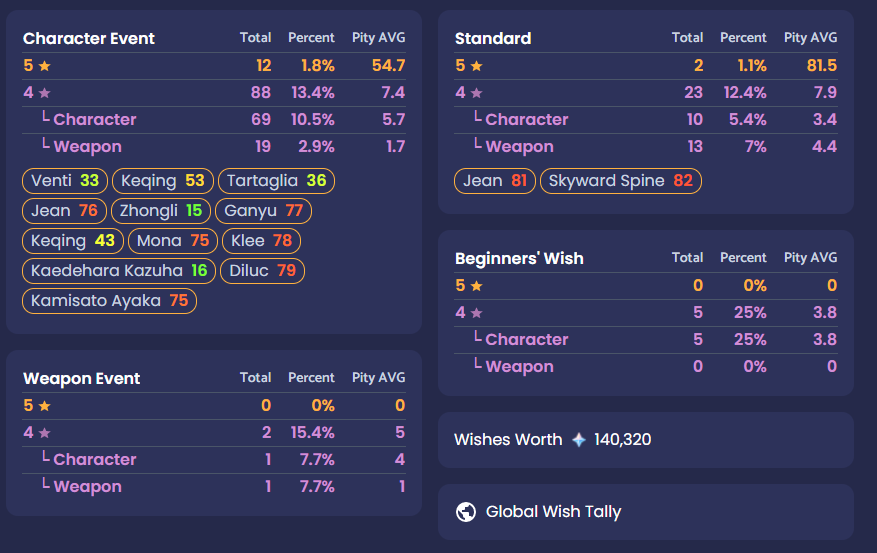Click the gold star in Standard 5-star row

(x=477, y=66)
